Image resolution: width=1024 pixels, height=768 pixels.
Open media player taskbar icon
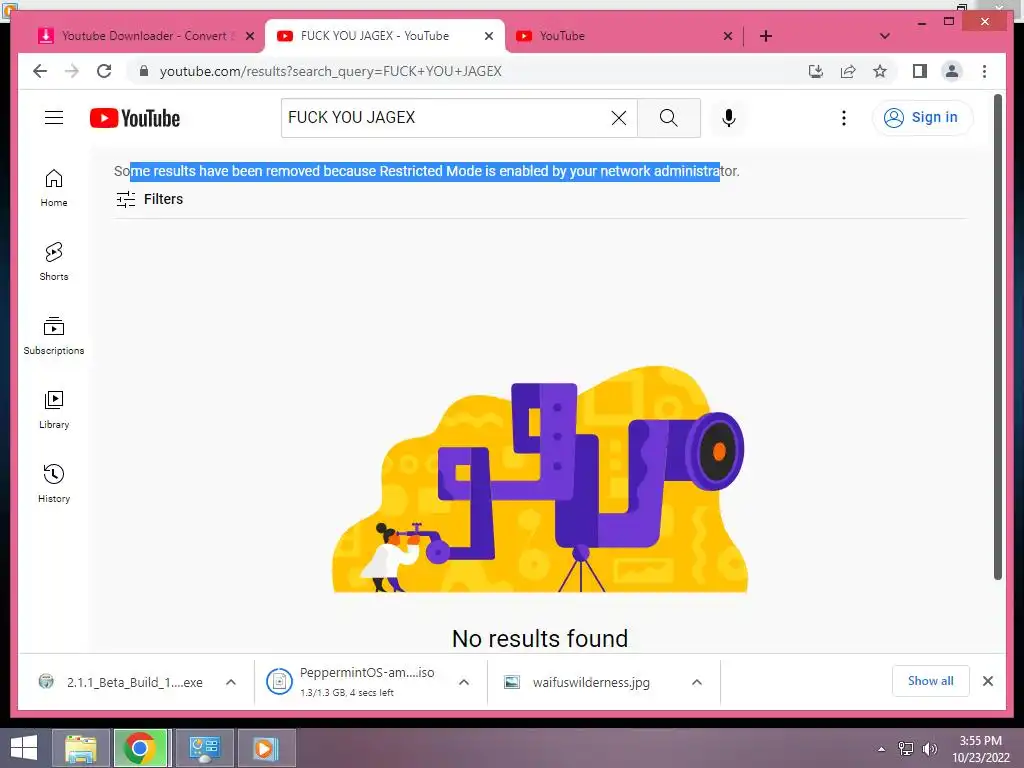(266, 748)
